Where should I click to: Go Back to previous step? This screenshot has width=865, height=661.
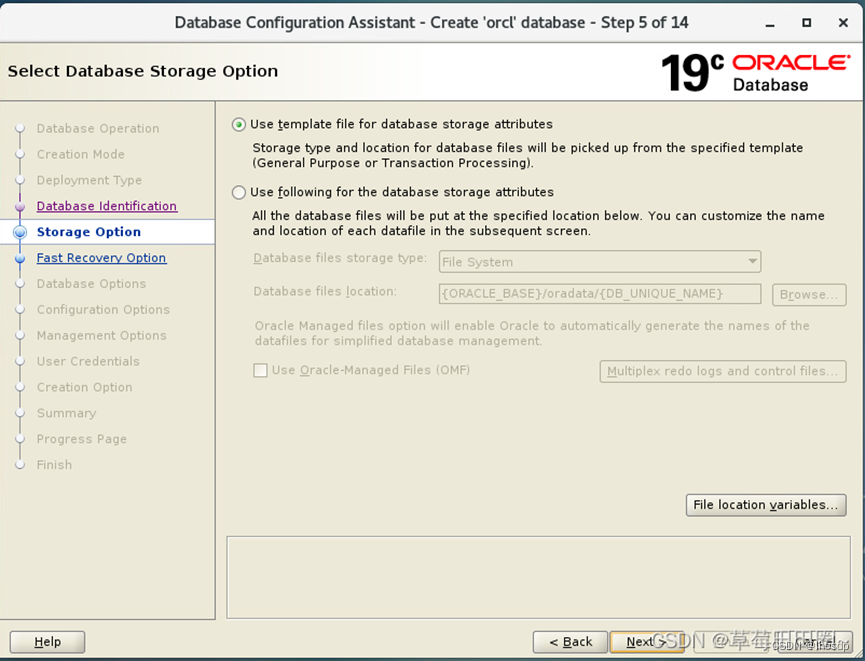point(570,642)
